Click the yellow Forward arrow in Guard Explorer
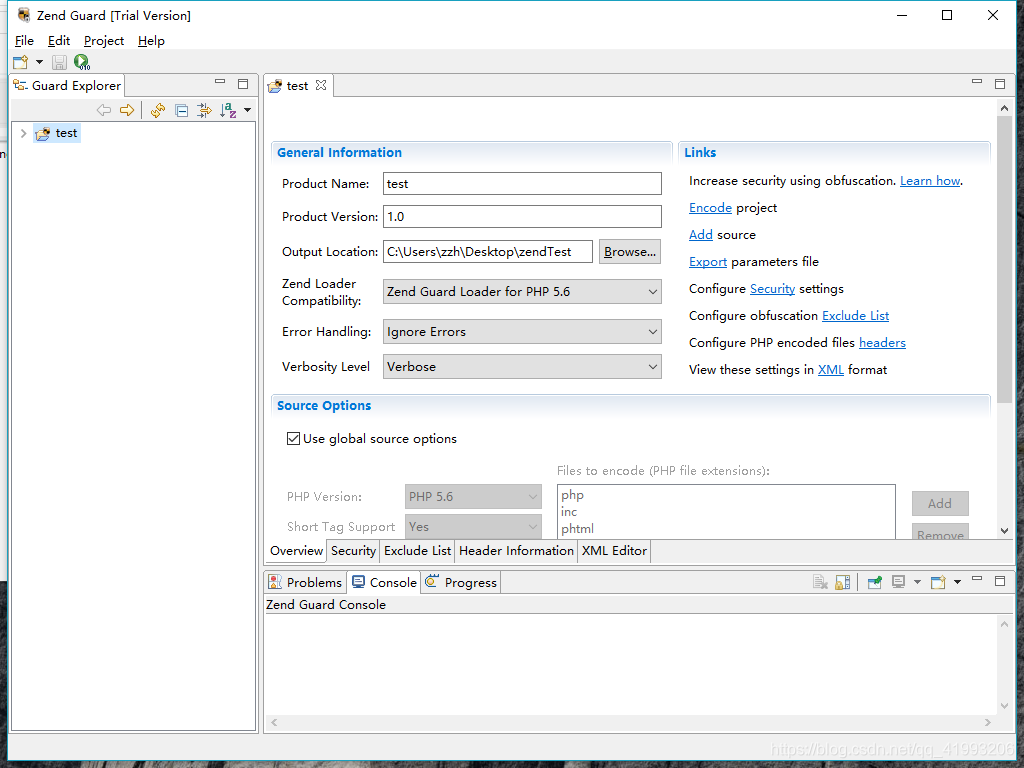Image resolution: width=1024 pixels, height=768 pixels. point(127,110)
